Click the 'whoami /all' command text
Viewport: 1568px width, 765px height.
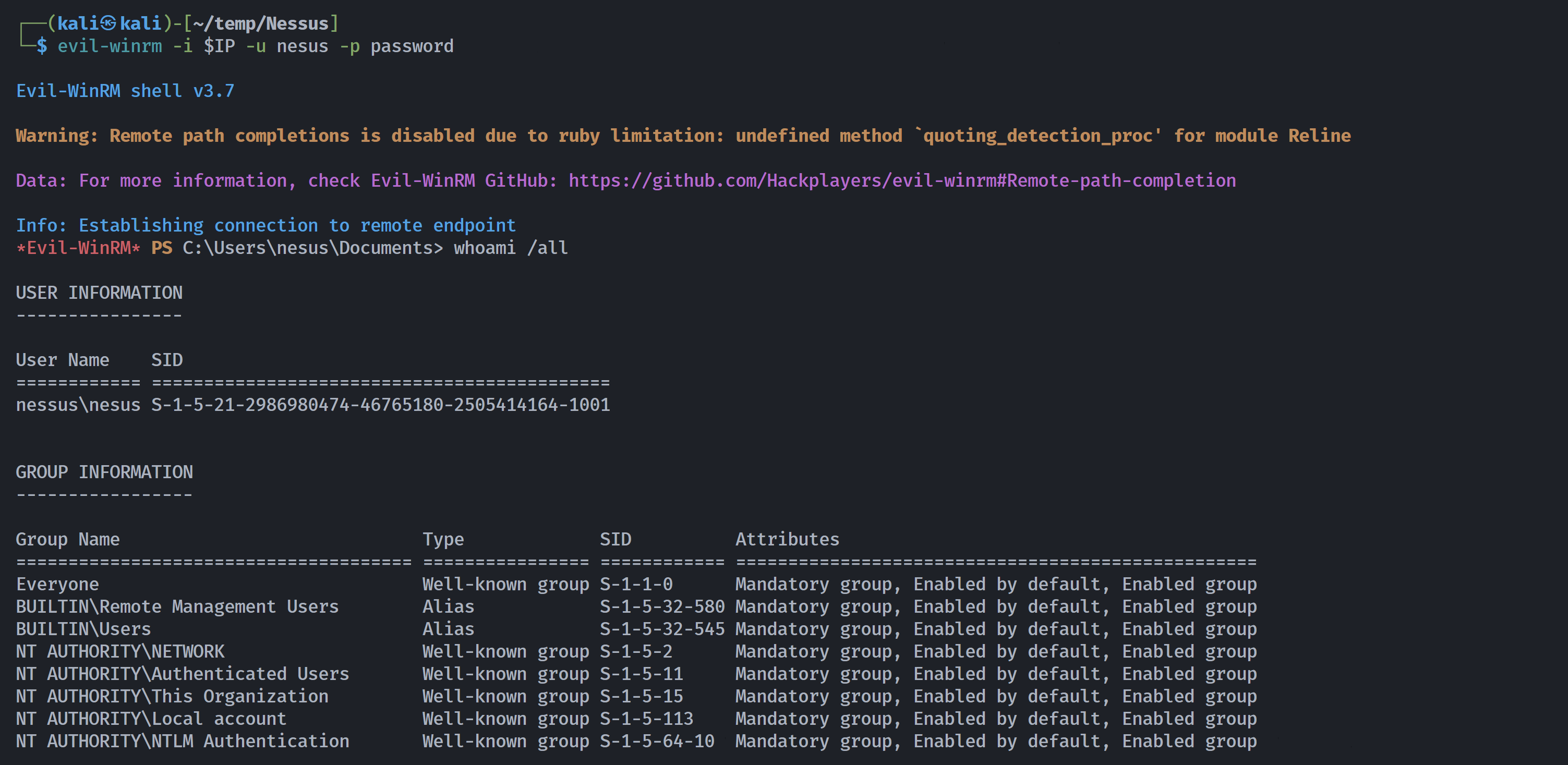point(511,248)
